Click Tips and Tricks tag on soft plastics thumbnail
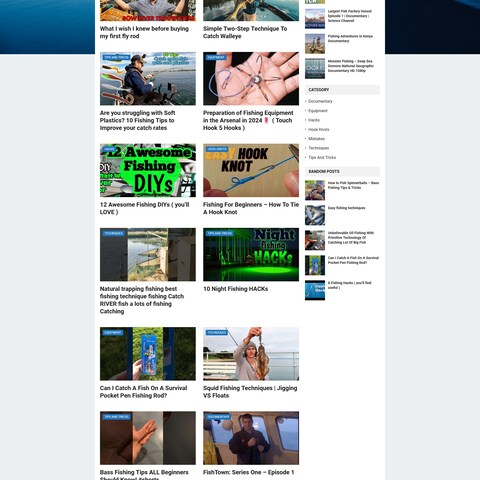This screenshot has width=480, height=480. coord(116,57)
